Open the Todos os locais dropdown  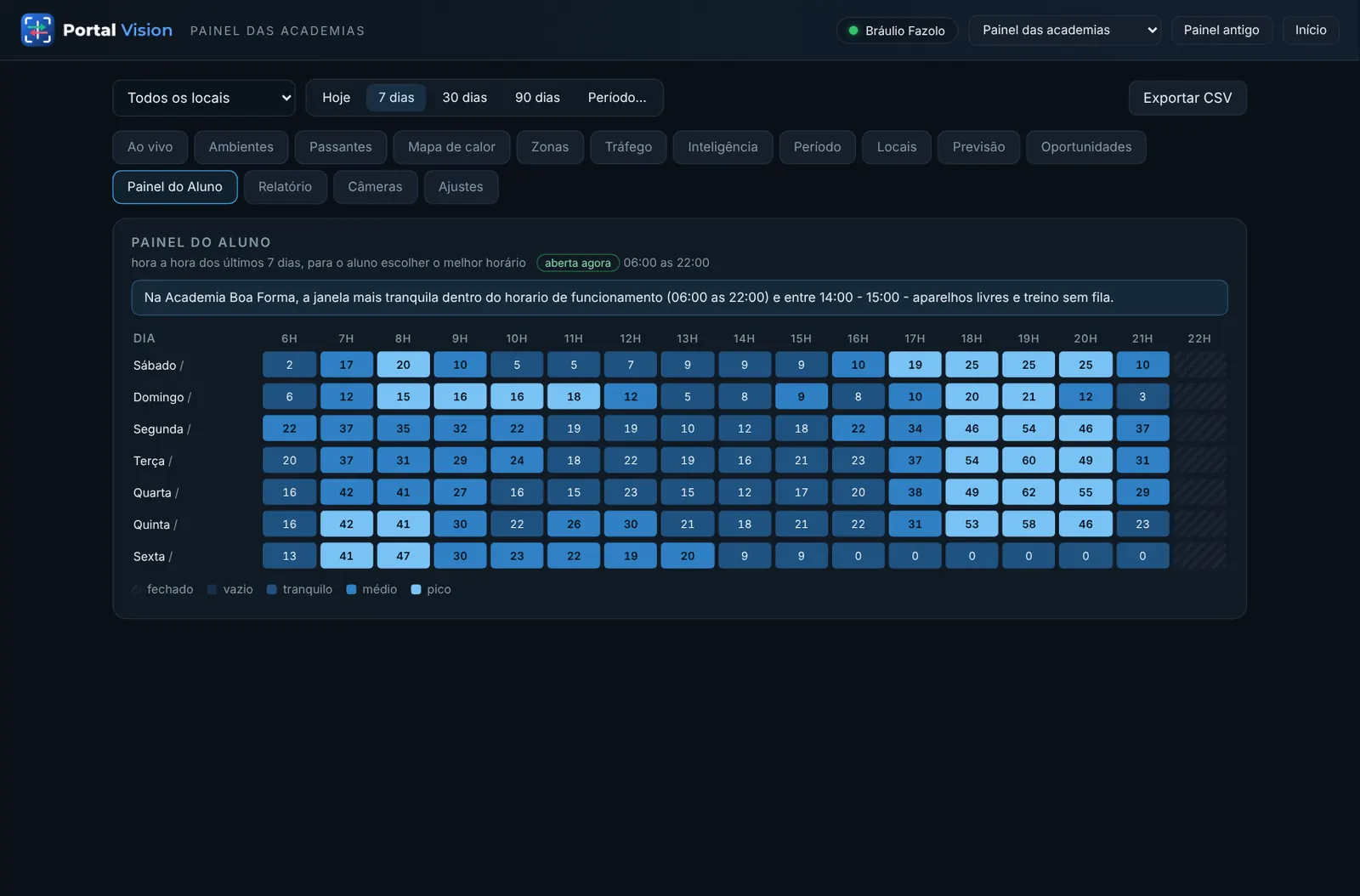[204, 98]
